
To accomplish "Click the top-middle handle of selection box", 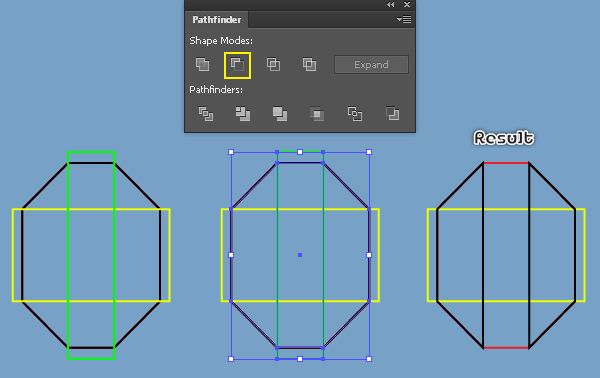I will (x=300, y=152).
